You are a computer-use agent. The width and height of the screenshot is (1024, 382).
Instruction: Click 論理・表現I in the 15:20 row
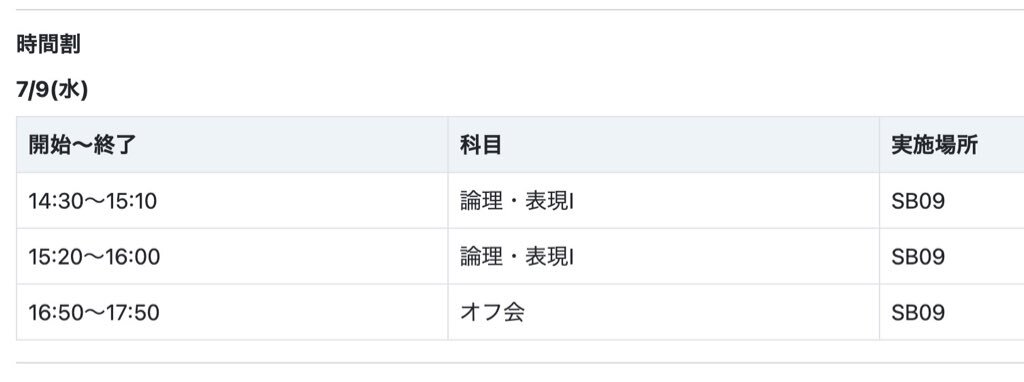pos(517,257)
